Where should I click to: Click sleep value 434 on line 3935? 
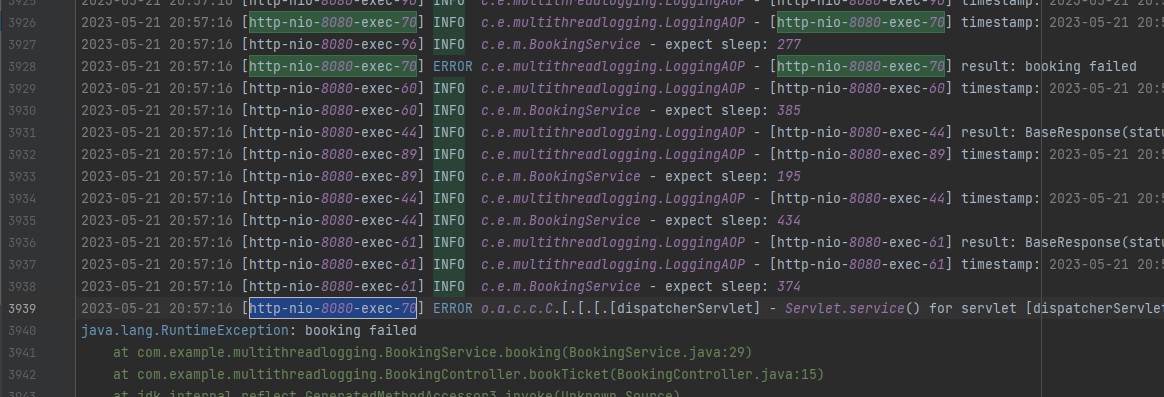[x=789, y=220]
